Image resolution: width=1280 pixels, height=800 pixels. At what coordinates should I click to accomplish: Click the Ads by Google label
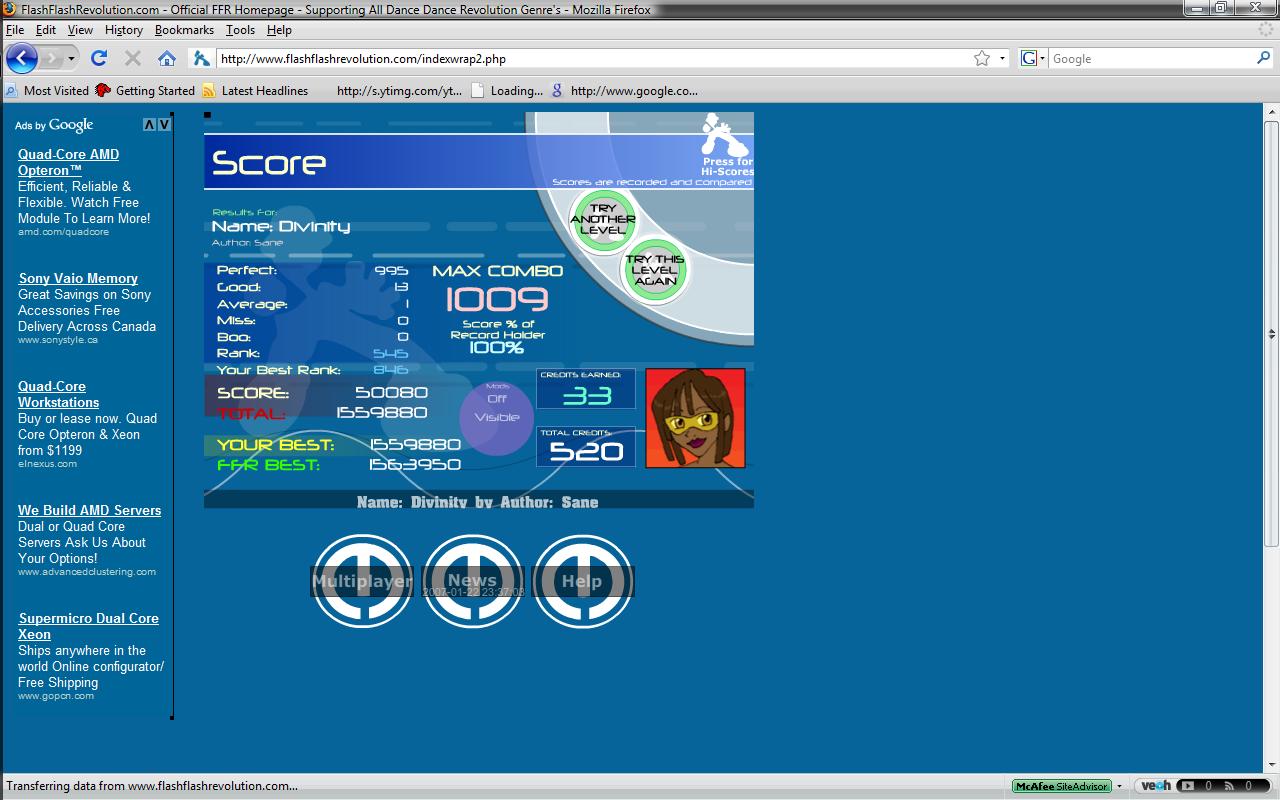54,125
